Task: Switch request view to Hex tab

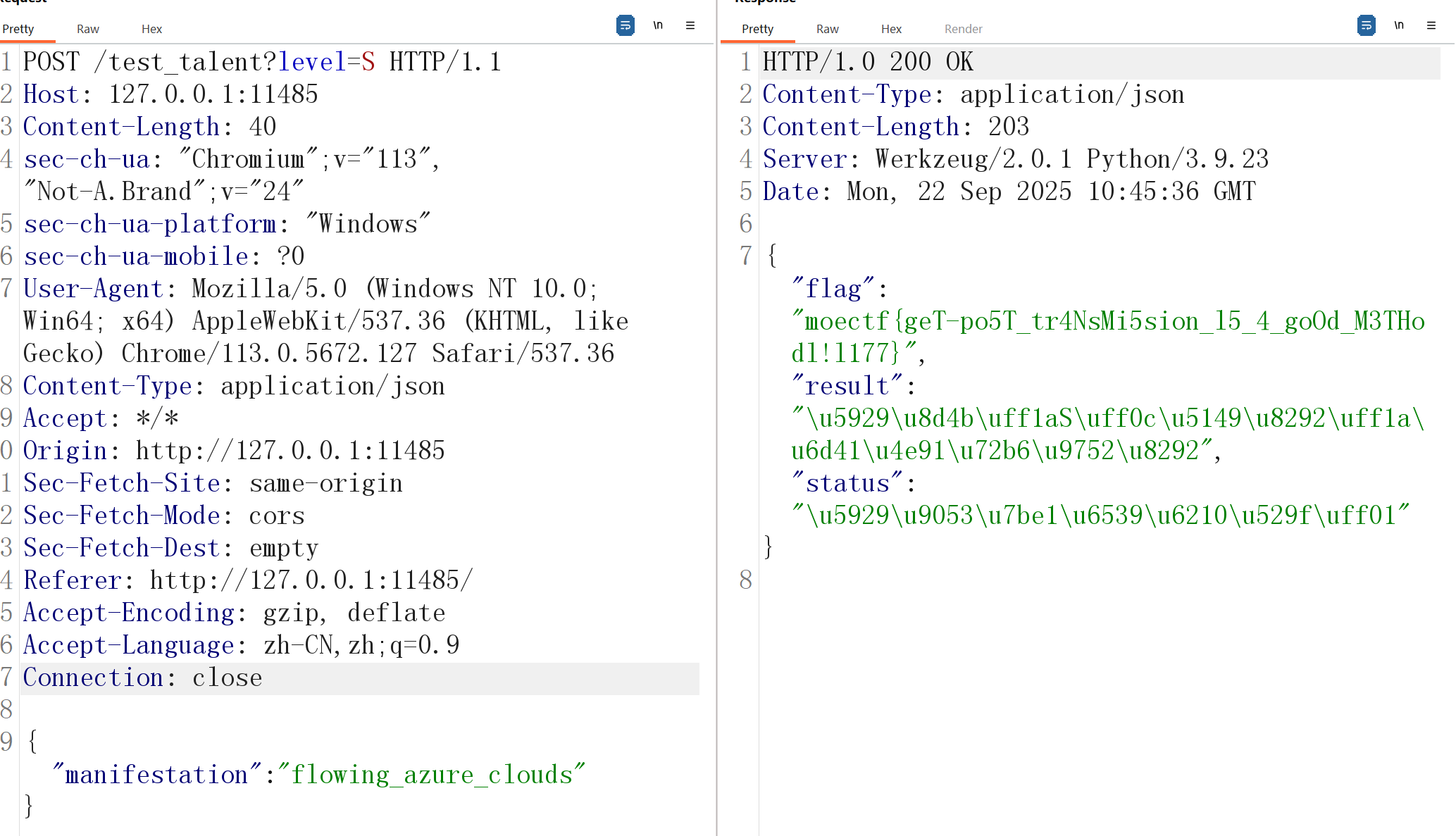Action: [151, 29]
